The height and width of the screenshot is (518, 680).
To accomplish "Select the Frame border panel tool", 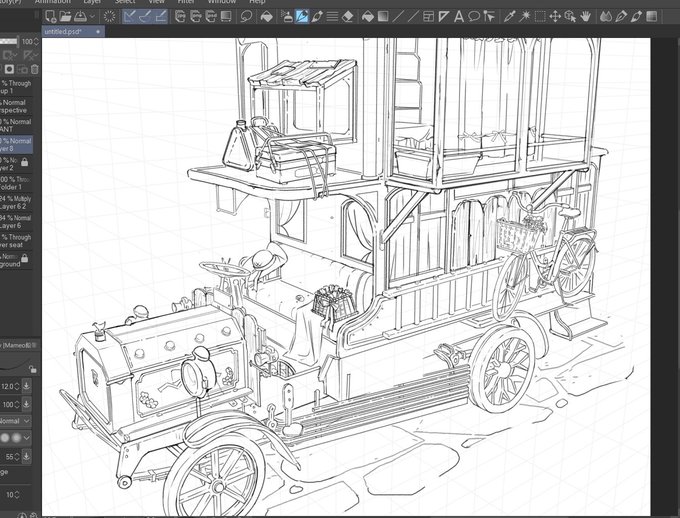I will (428, 16).
